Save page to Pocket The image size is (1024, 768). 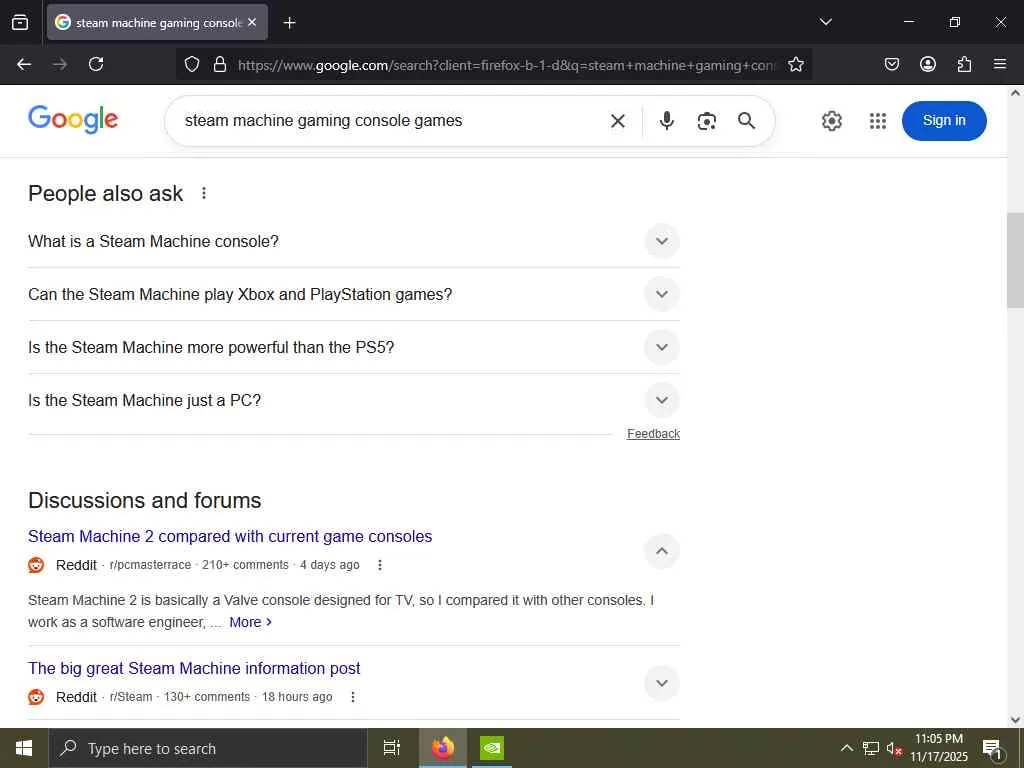(x=891, y=64)
